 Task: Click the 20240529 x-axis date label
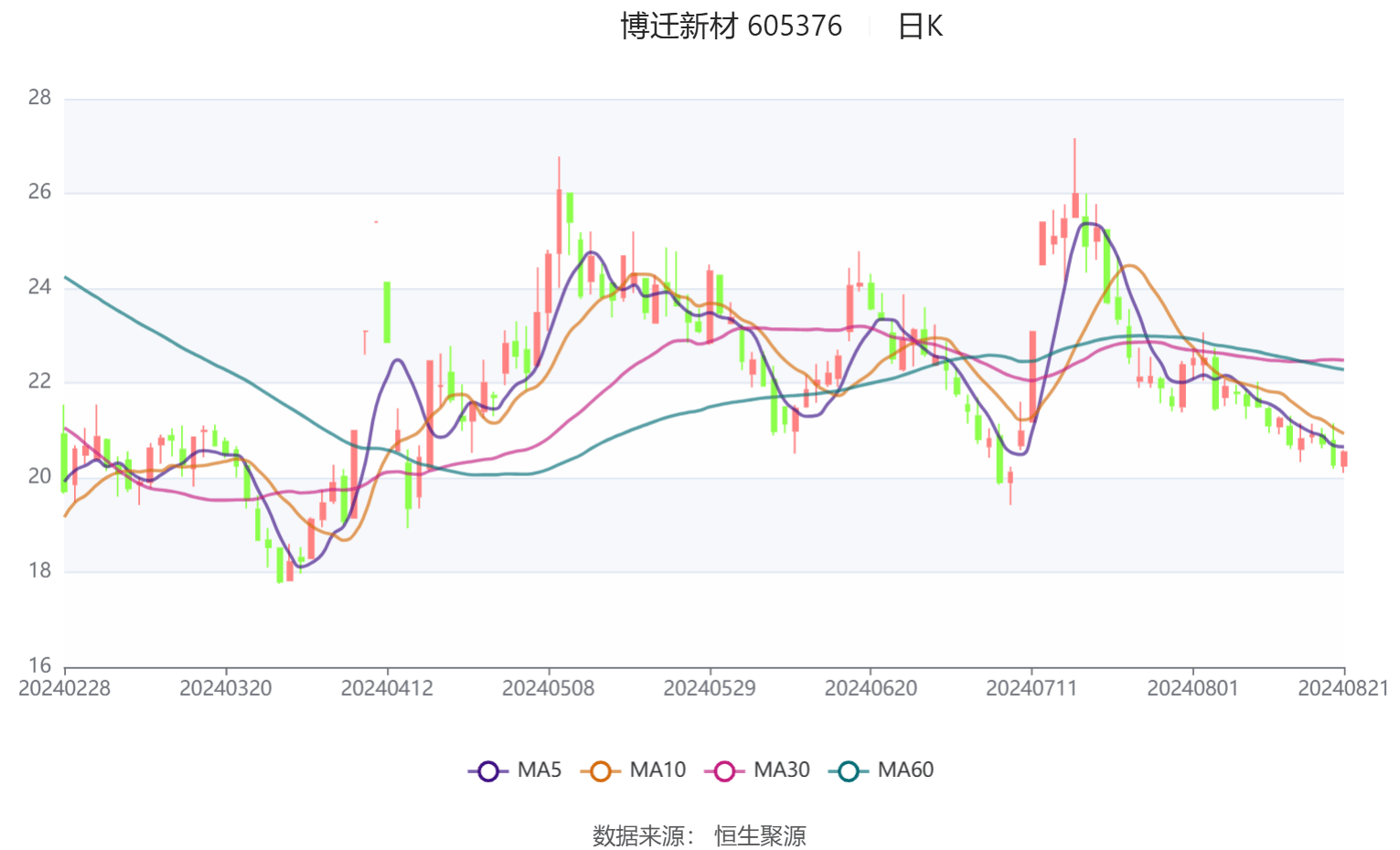click(710, 688)
